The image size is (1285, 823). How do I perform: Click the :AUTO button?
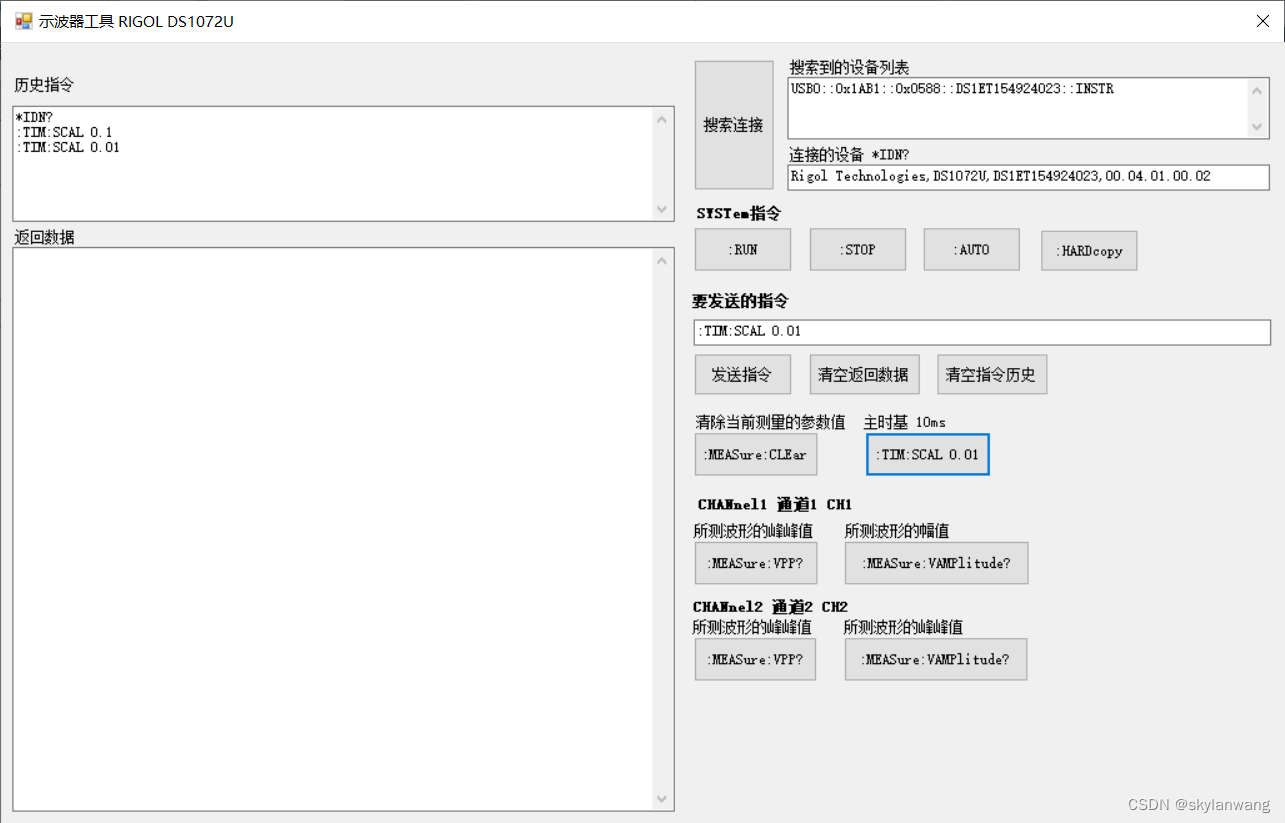pos(972,250)
